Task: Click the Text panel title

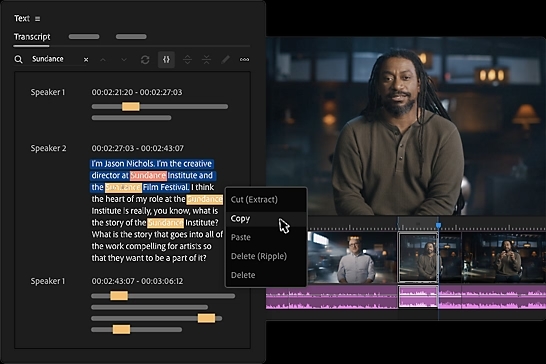Action: pyautogui.click(x=22, y=18)
